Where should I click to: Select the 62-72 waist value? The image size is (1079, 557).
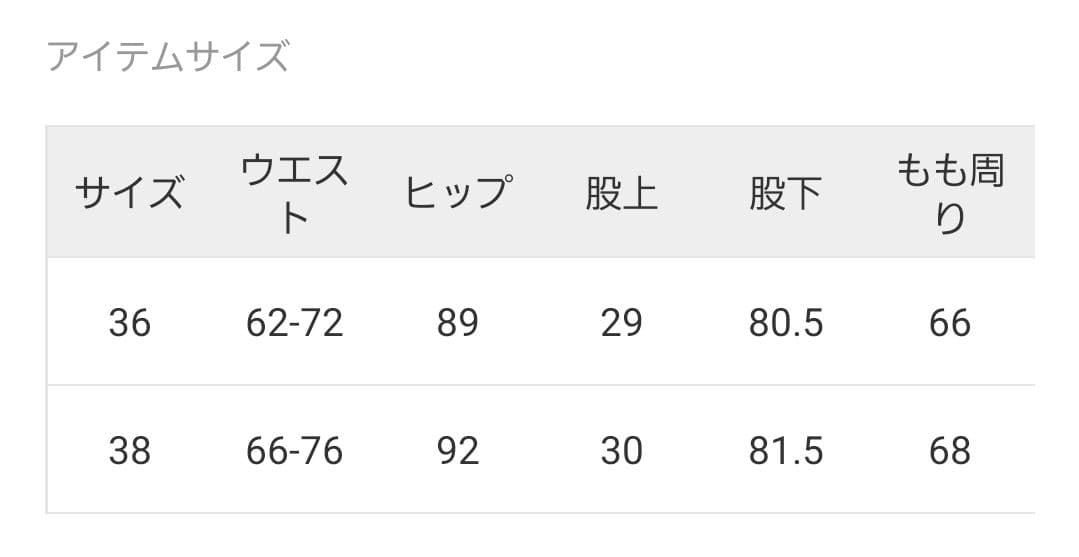[x=294, y=323]
